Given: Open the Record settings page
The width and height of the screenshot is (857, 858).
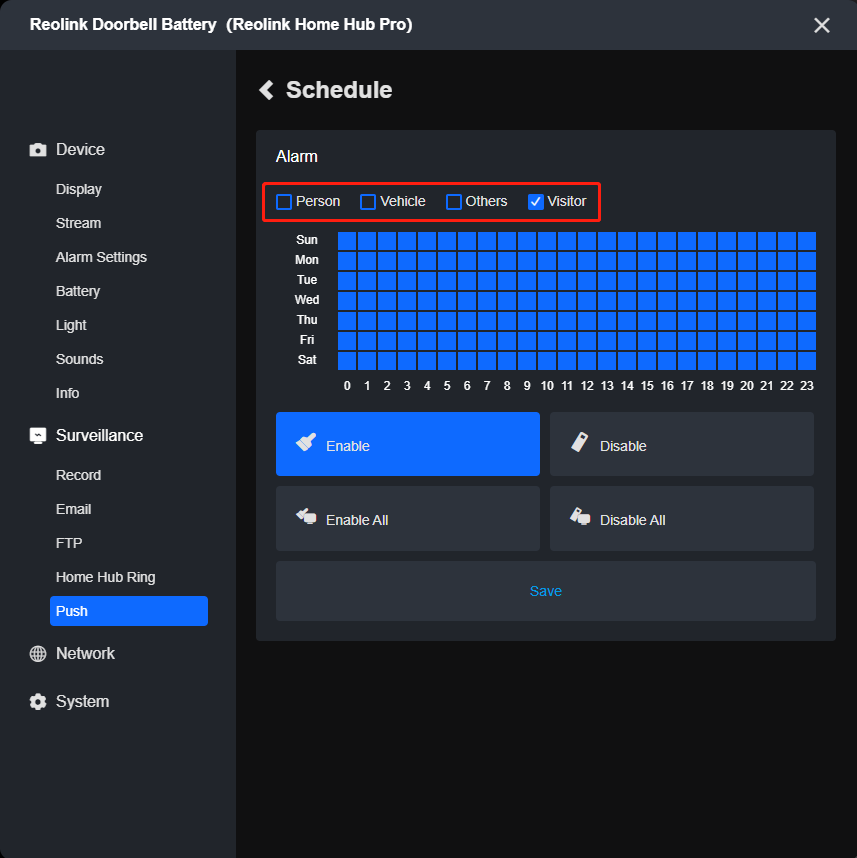Looking at the screenshot, I should [78, 475].
